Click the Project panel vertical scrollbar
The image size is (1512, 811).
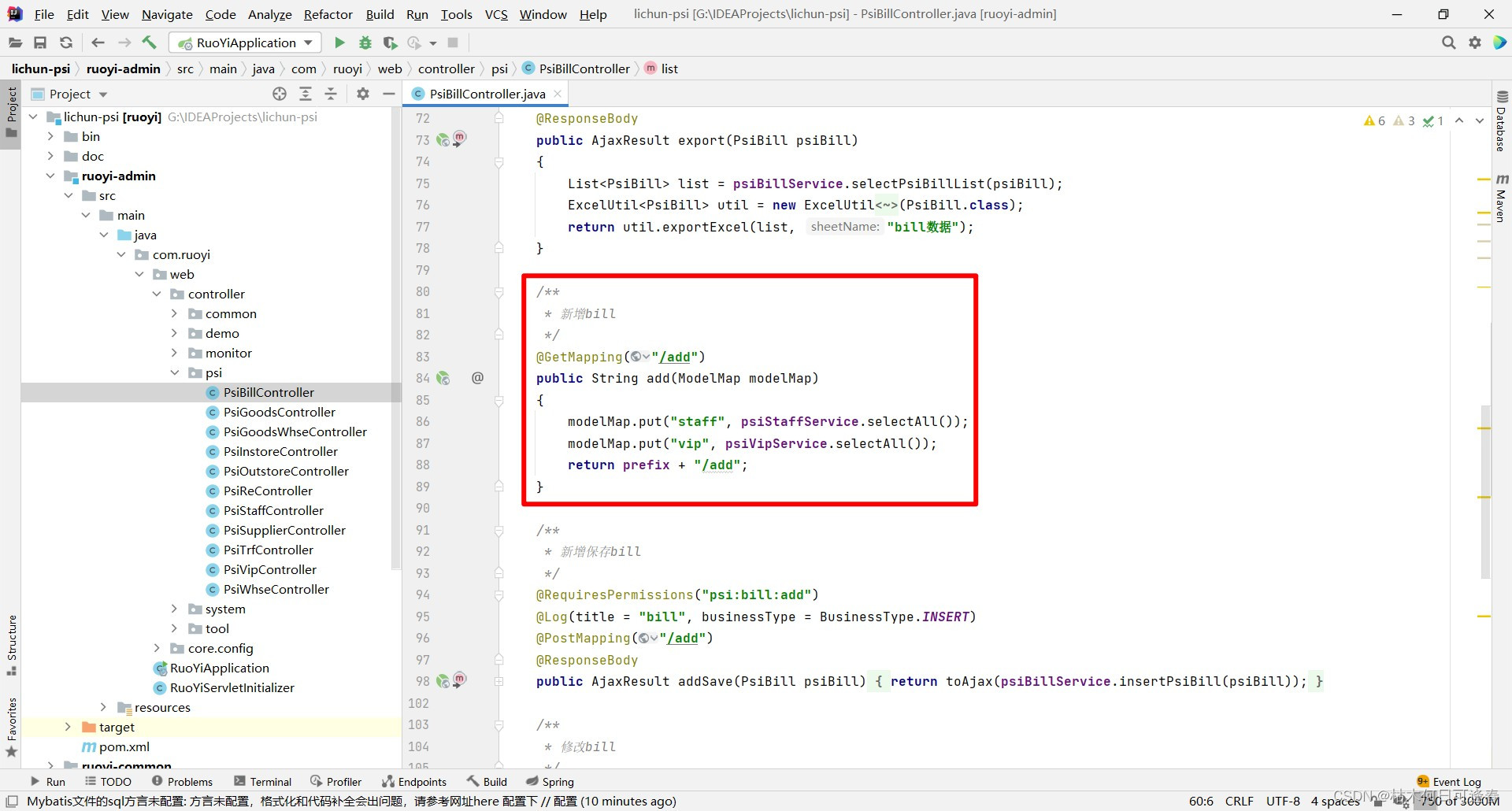click(396, 339)
